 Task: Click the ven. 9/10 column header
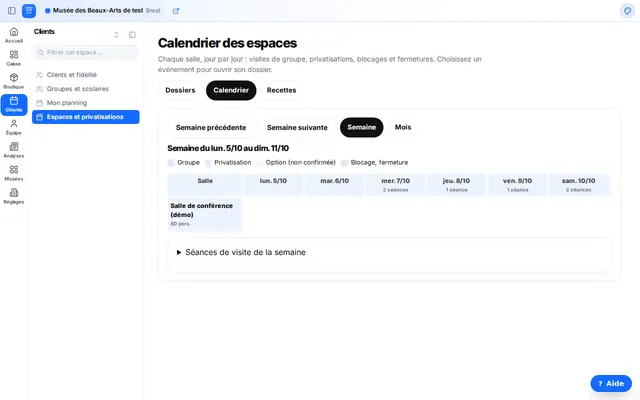(x=517, y=185)
